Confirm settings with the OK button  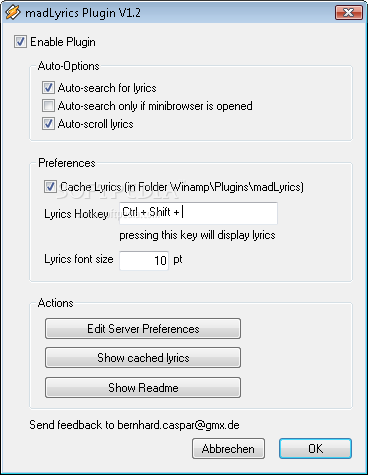315,449
